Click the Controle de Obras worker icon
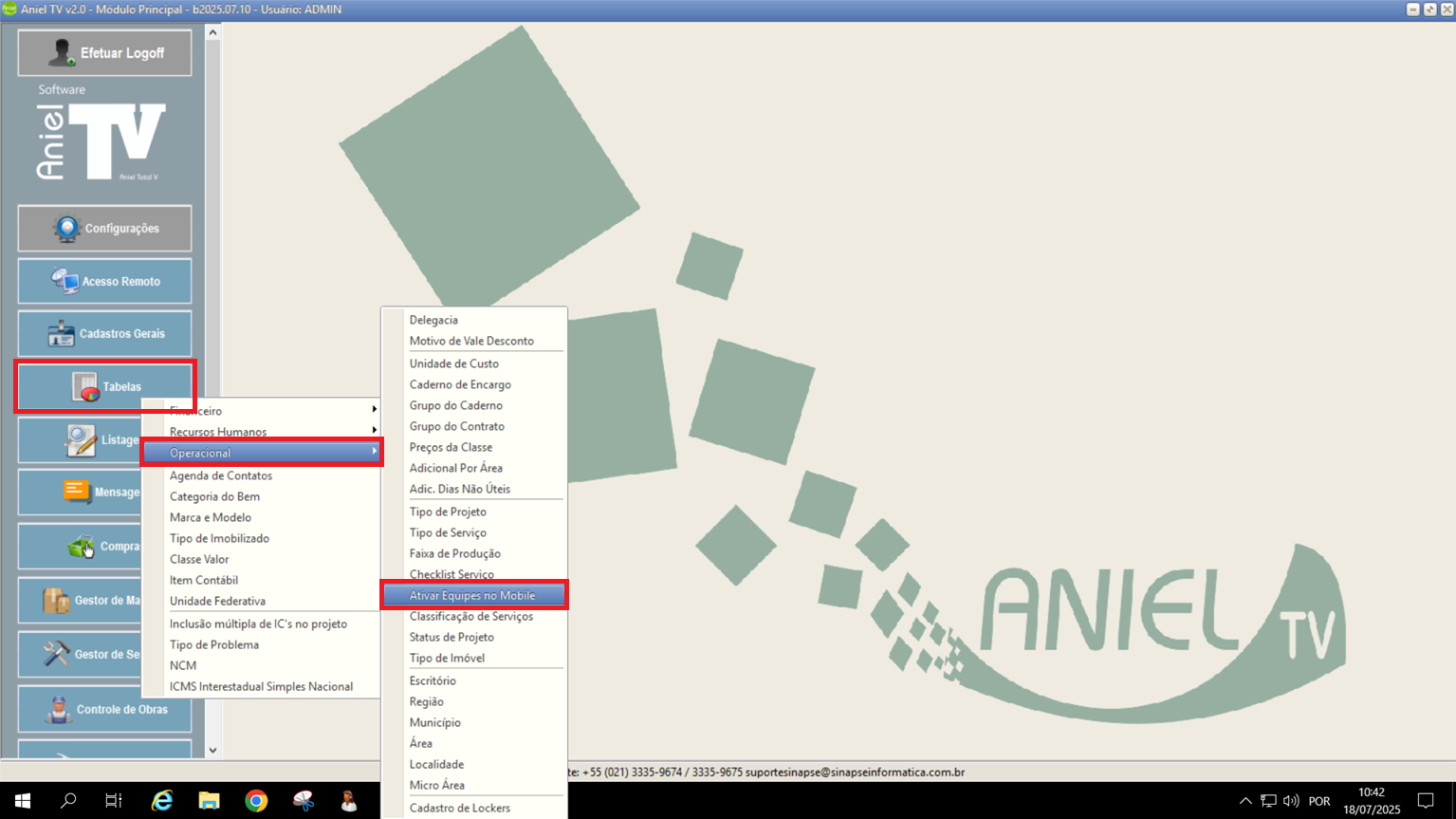This screenshot has height=819, width=1456. pos(59,710)
